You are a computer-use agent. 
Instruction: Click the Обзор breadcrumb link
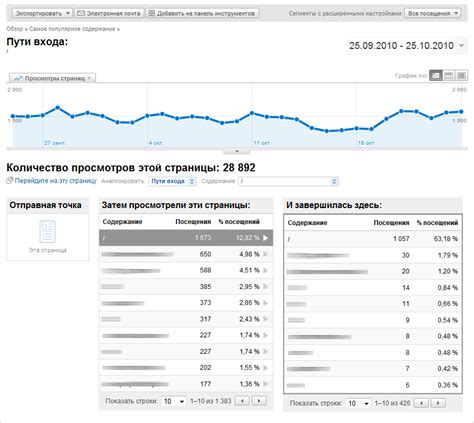point(15,29)
